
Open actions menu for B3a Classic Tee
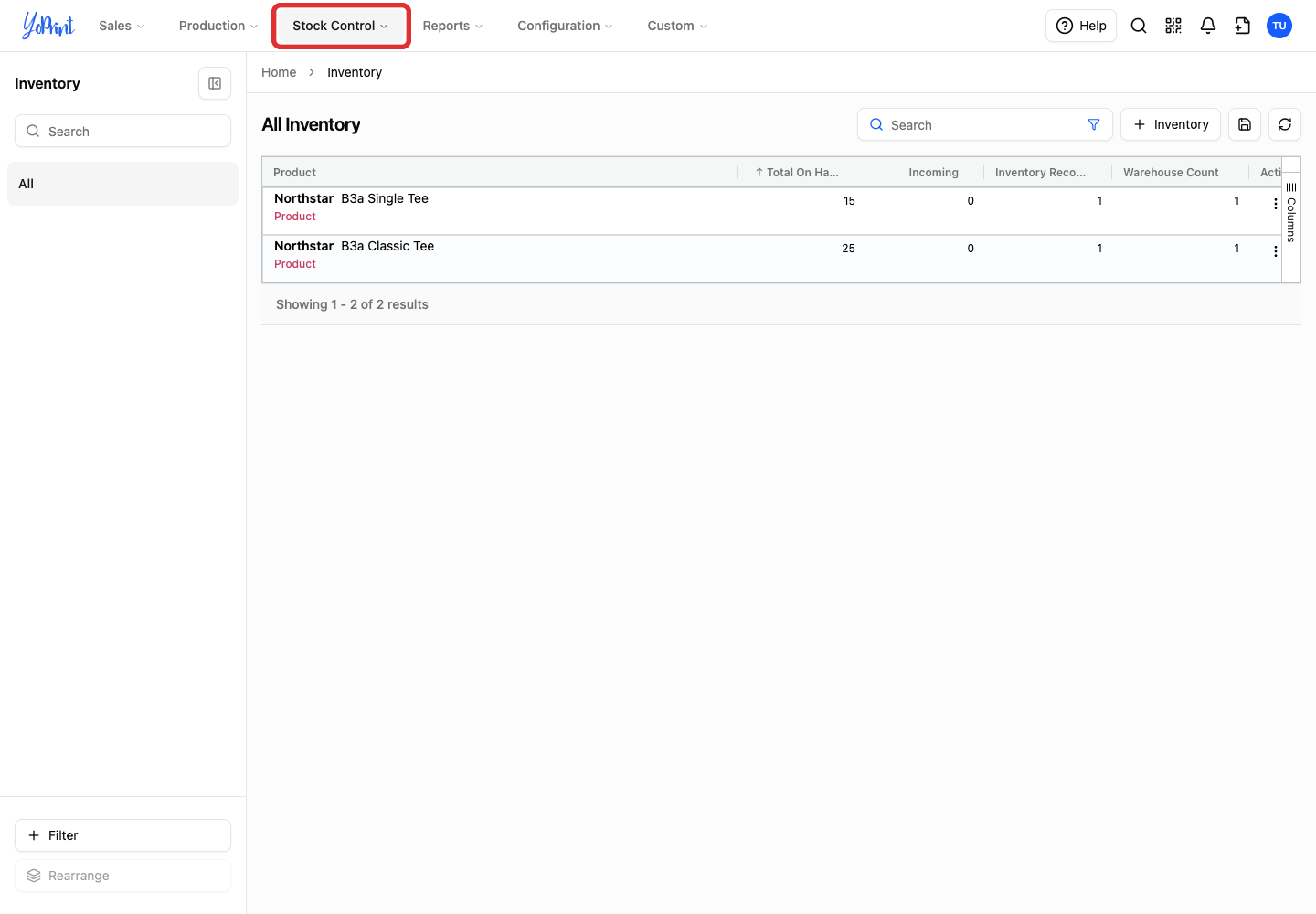coord(1276,251)
